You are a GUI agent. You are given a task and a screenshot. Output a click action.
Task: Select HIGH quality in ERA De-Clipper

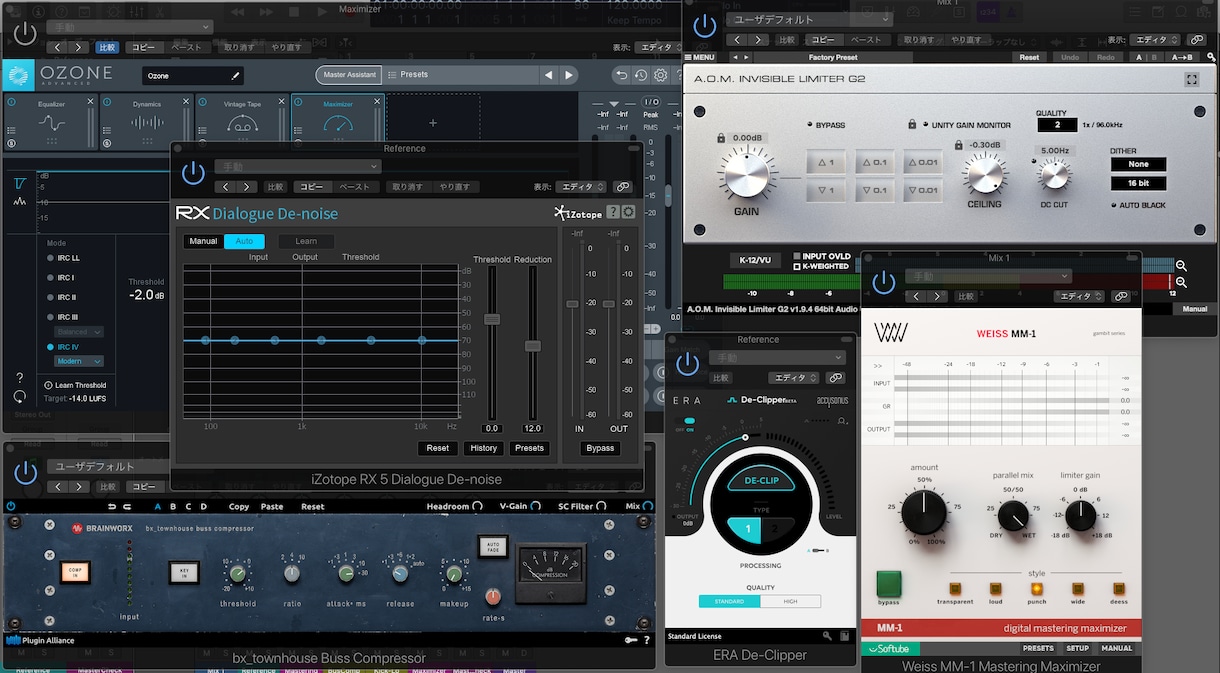[x=790, y=601]
